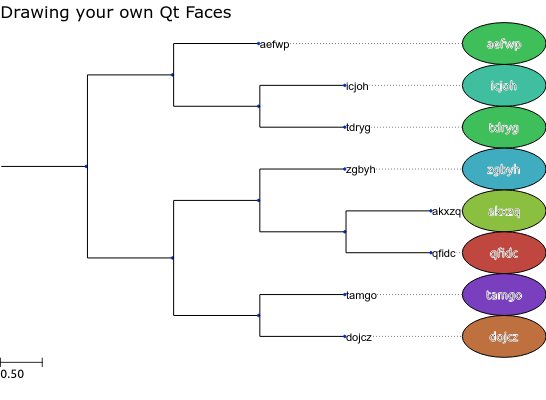
Task: Select the dojcz leaf label
Action: 359,337
